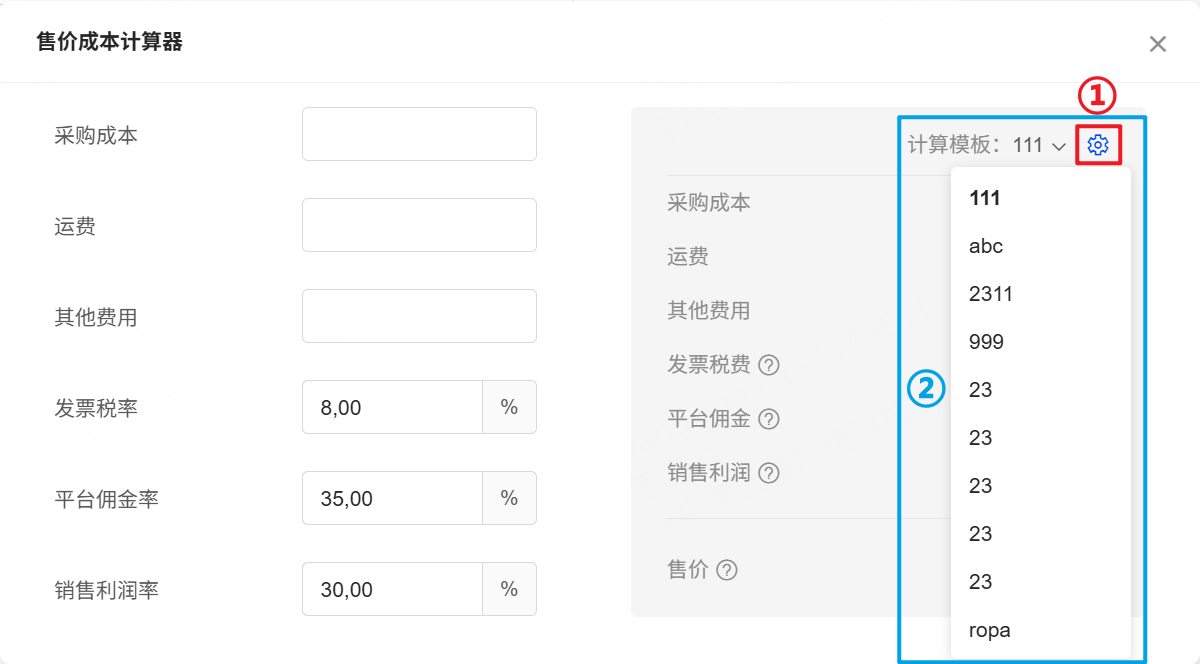The image size is (1200, 664).
Task: Click the 发票税率 field showing 8,00
Action: click(x=392, y=407)
